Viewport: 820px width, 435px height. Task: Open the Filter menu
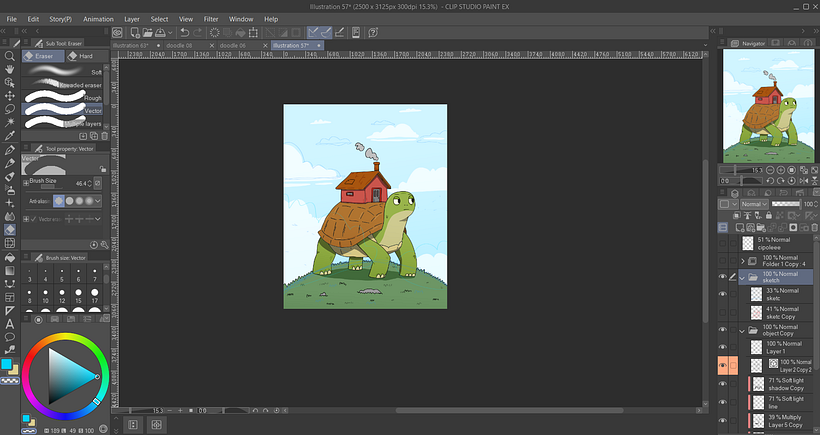(211, 19)
